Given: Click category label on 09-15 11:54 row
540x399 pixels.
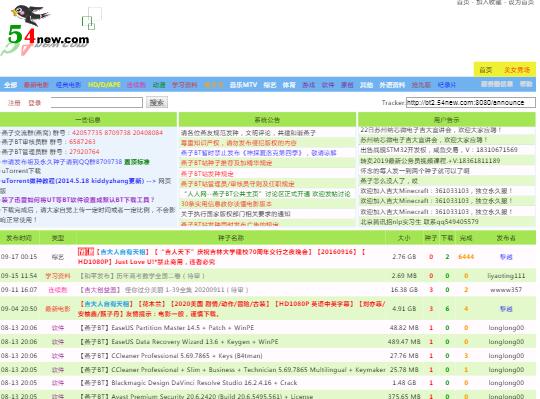Looking at the screenshot, I should [x=58, y=276].
